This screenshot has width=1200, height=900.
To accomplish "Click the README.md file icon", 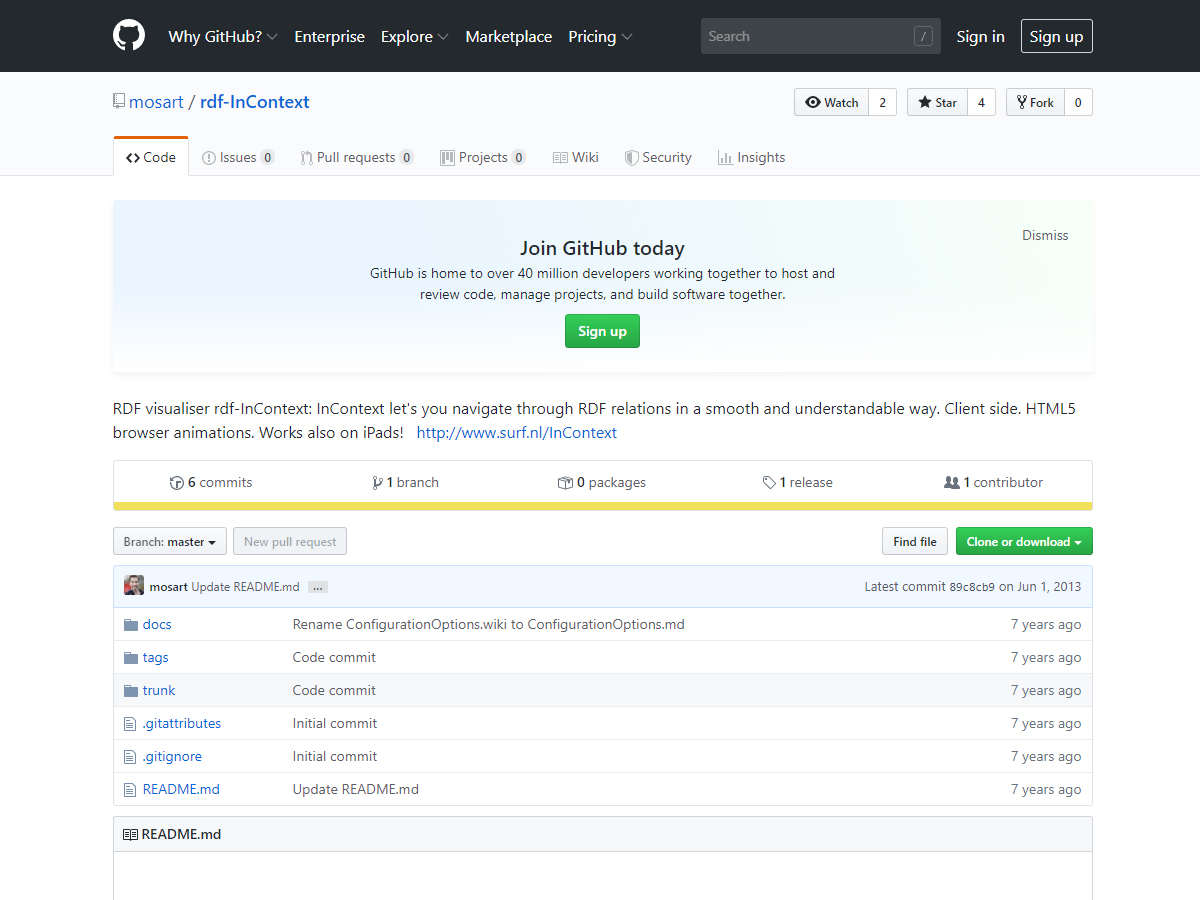I will pos(129,790).
